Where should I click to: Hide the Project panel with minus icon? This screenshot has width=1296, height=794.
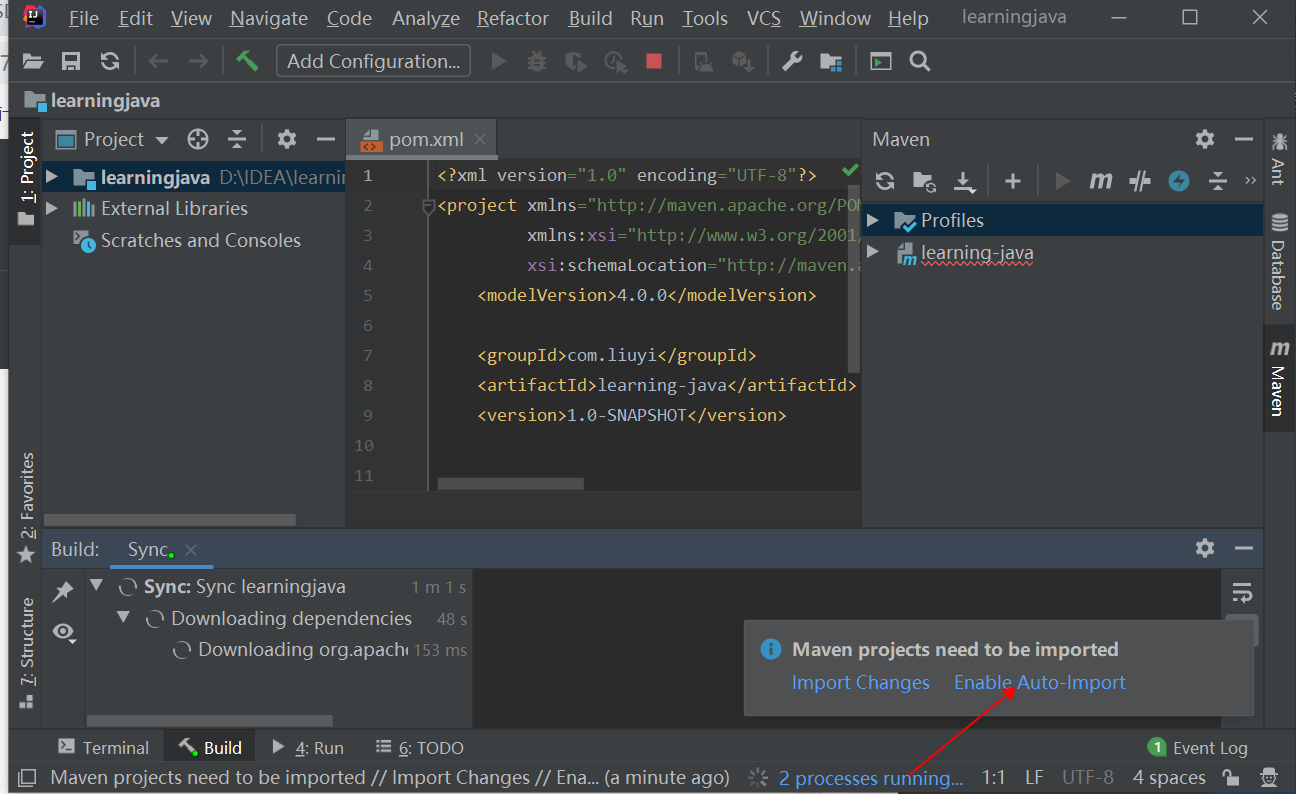pyautogui.click(x=325, y=139)
